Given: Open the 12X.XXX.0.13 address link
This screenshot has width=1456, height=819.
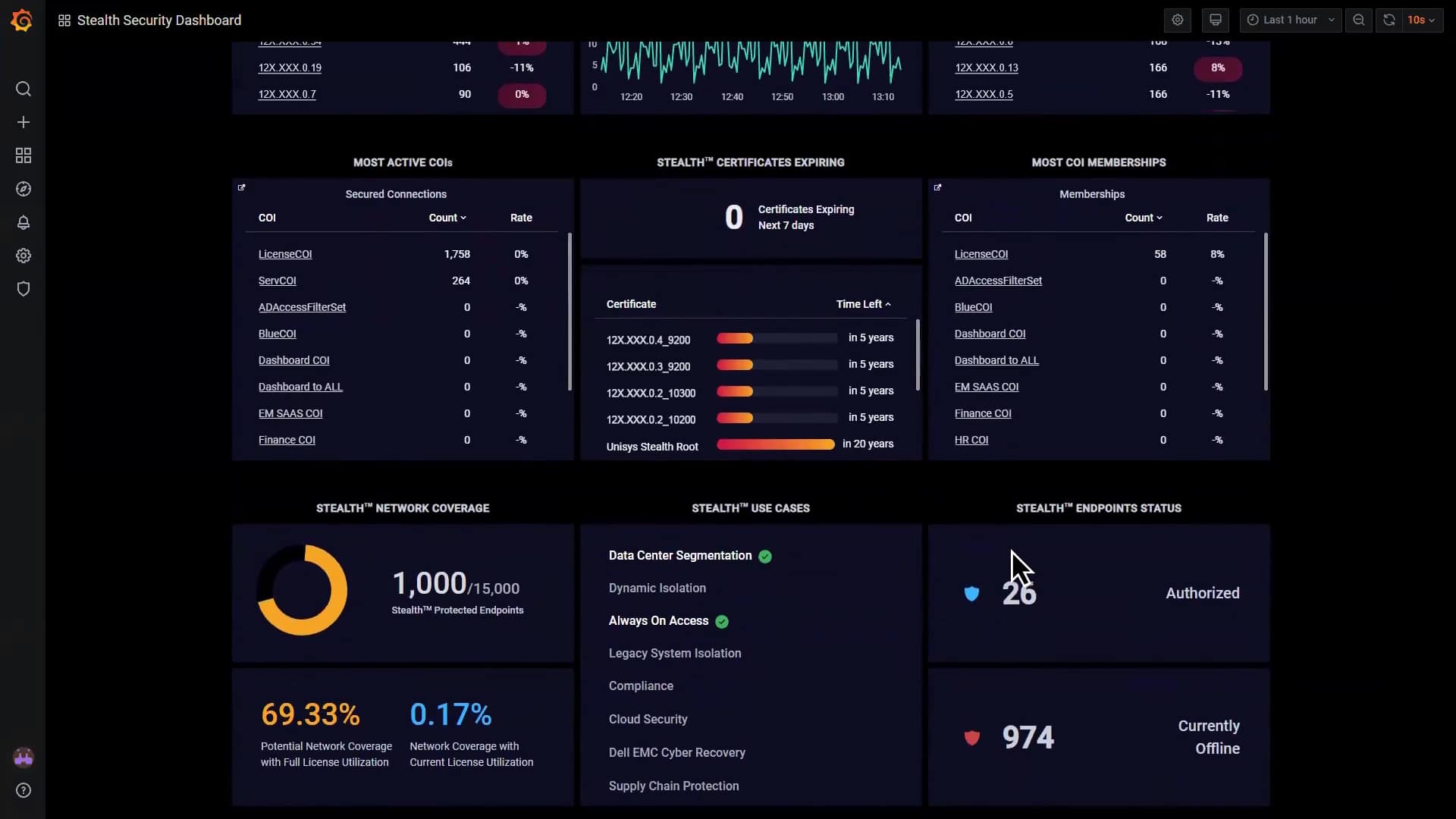Looking at the screenshot, I should (x=986, y=68).
